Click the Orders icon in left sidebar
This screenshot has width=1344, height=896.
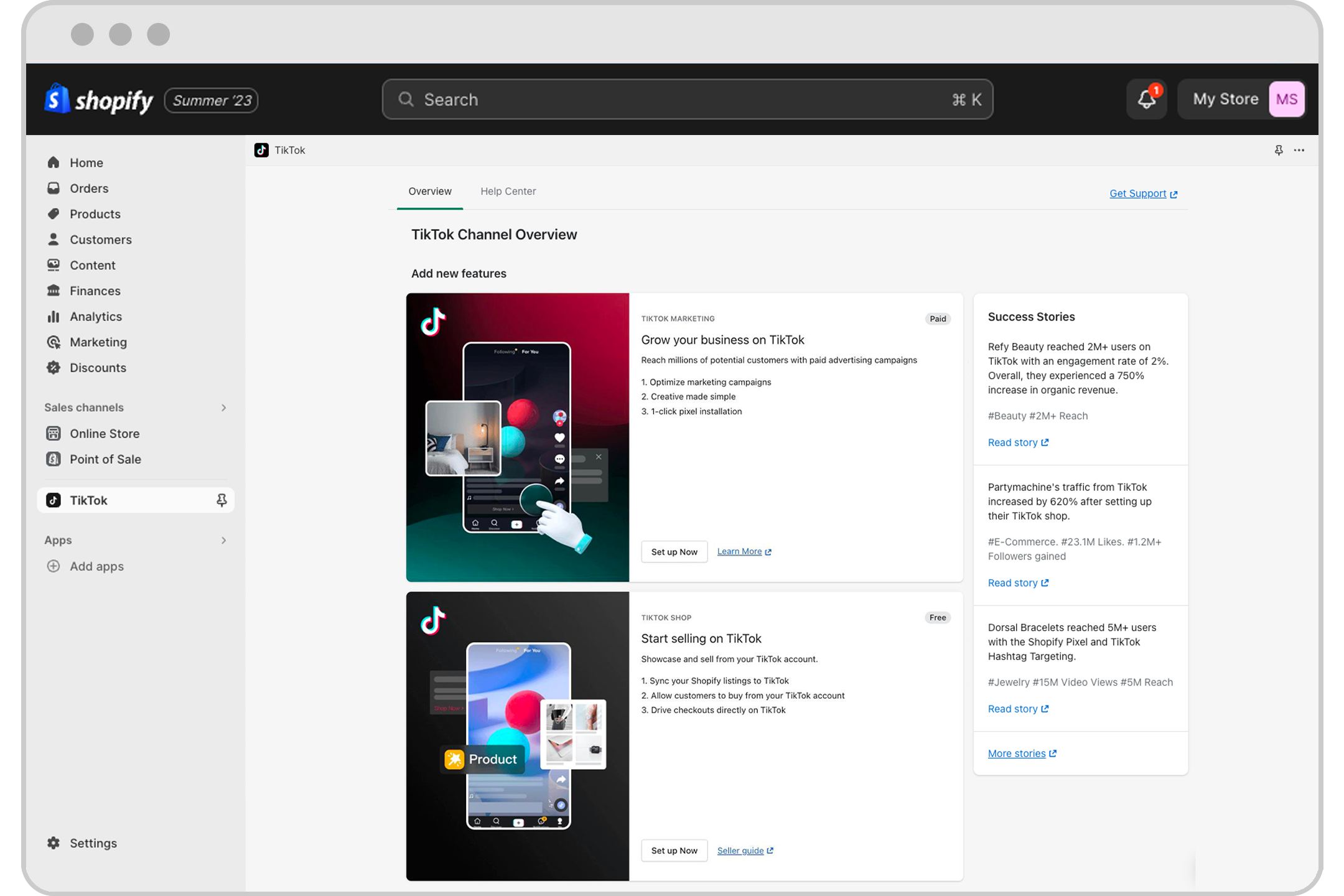[x=54, y=188]
